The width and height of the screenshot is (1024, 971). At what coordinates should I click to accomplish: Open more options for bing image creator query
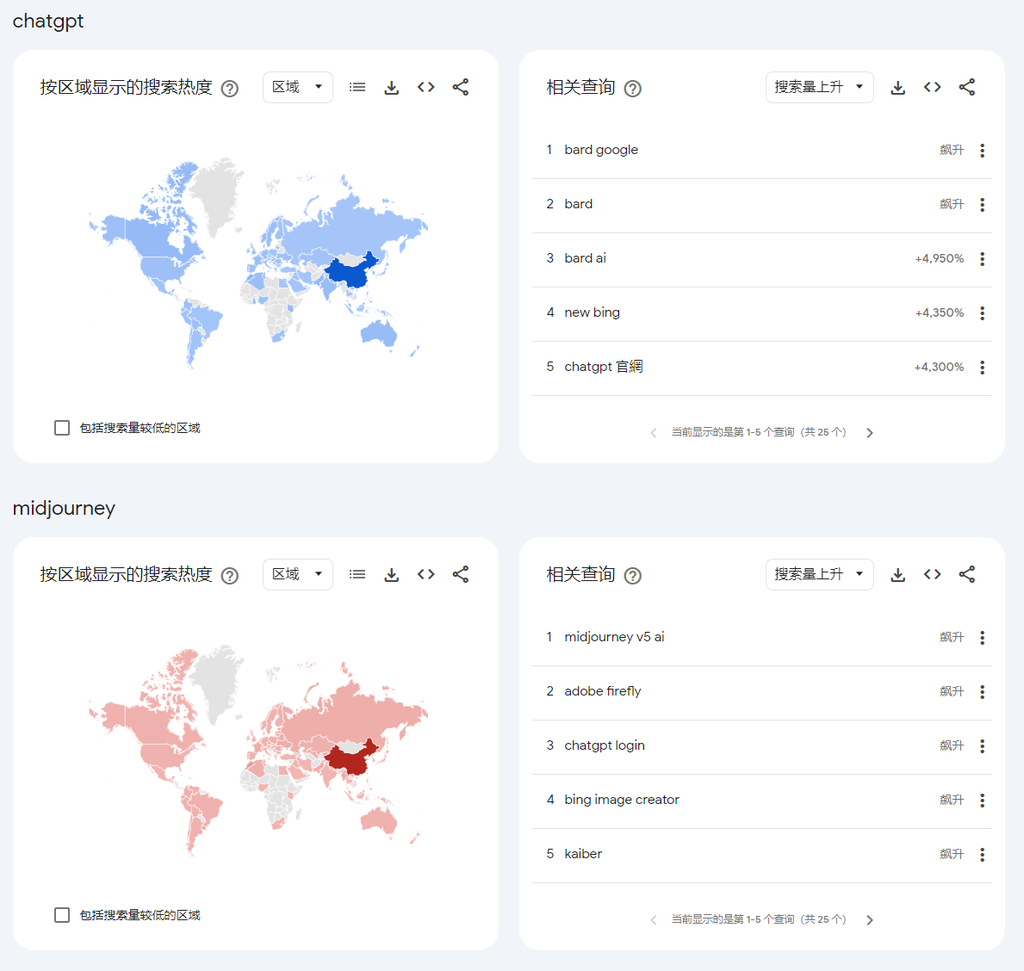(x=982, y=801)
